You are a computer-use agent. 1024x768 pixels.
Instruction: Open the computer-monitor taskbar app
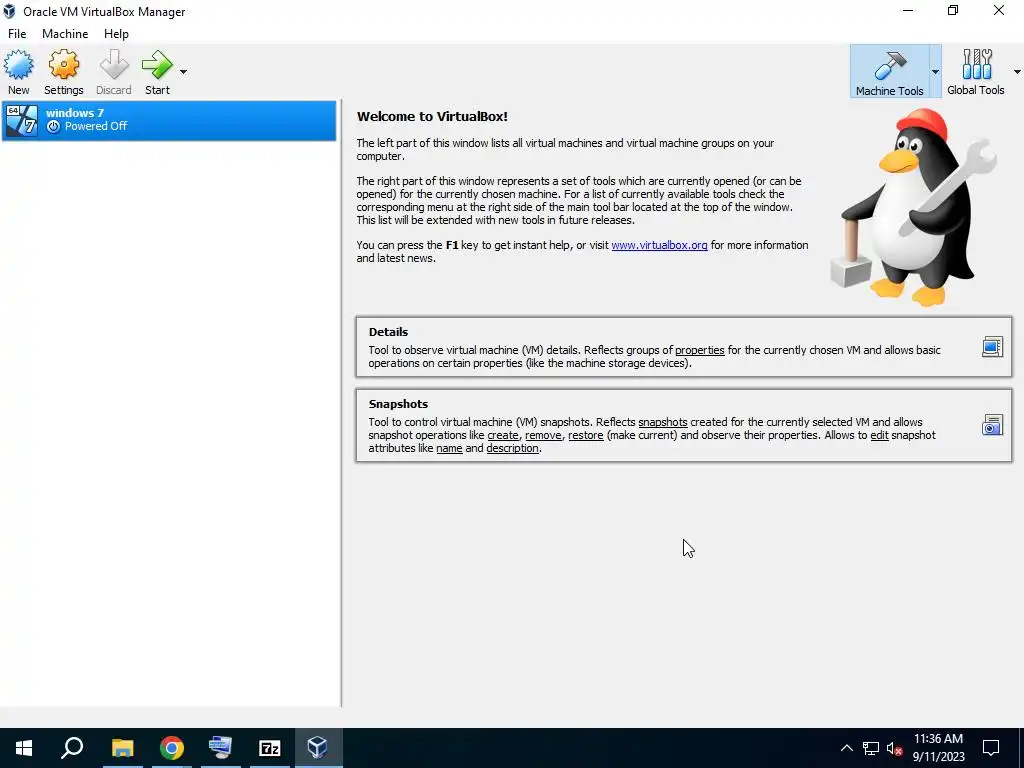220,748
